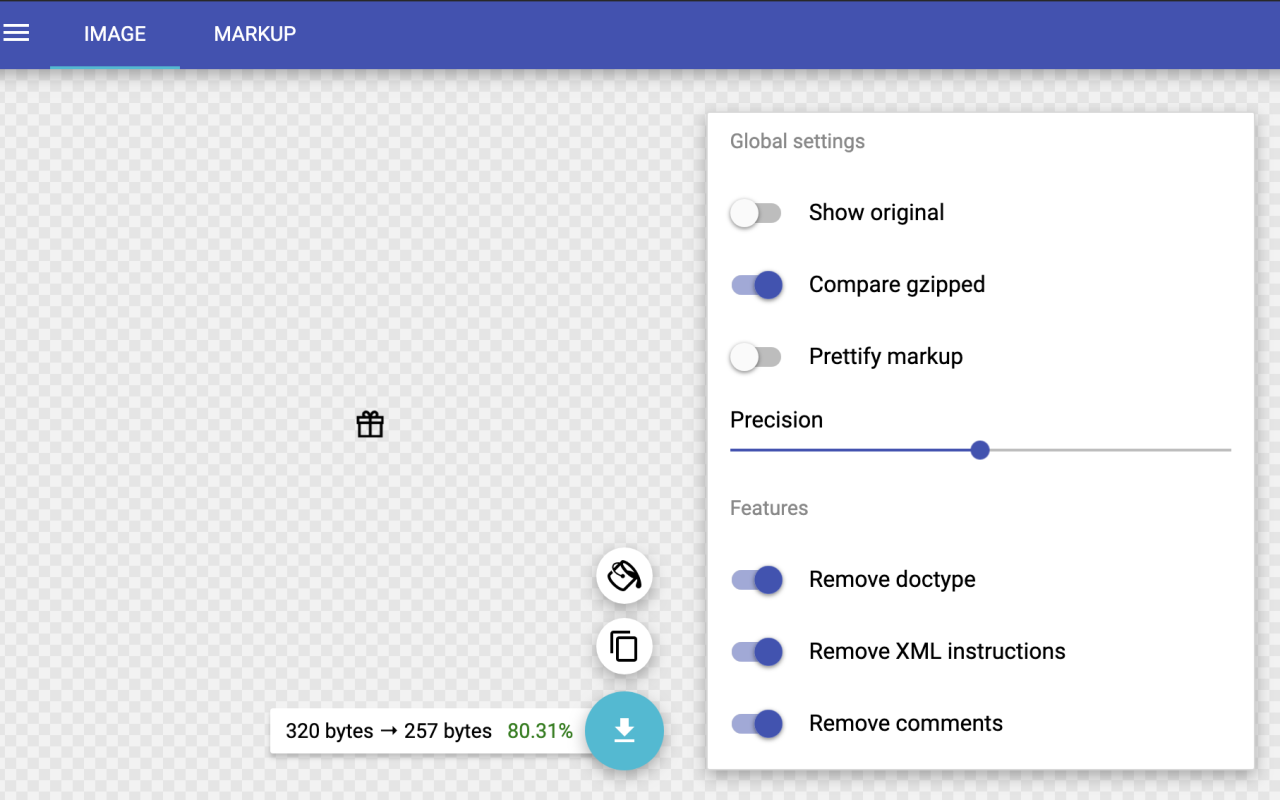Disable Remove XML instructions switch
This screenshot has width=1280, height=800.
(x=757, y=652)
